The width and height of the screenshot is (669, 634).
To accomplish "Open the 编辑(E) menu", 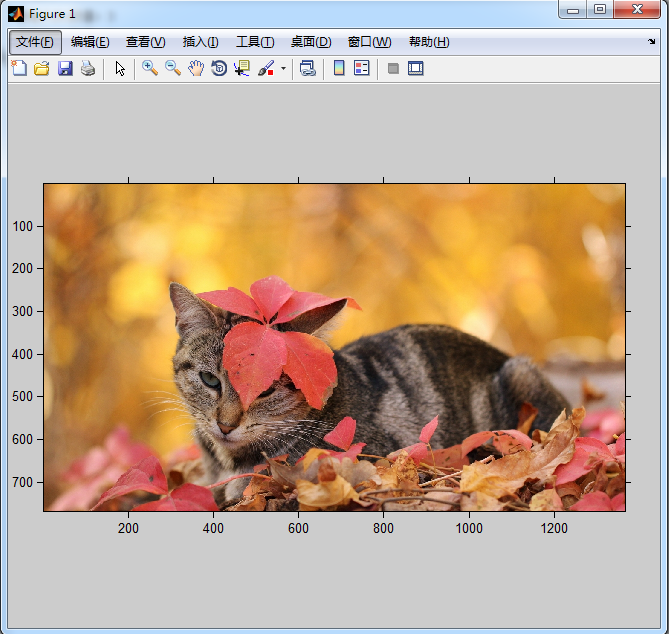I will (x=90, y=42).
